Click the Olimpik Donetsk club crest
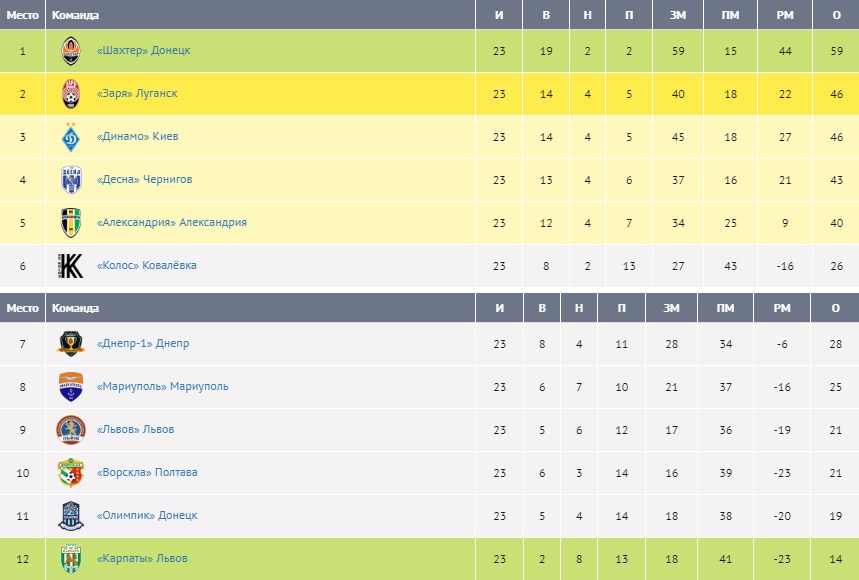859x580 pixels. 71,516
